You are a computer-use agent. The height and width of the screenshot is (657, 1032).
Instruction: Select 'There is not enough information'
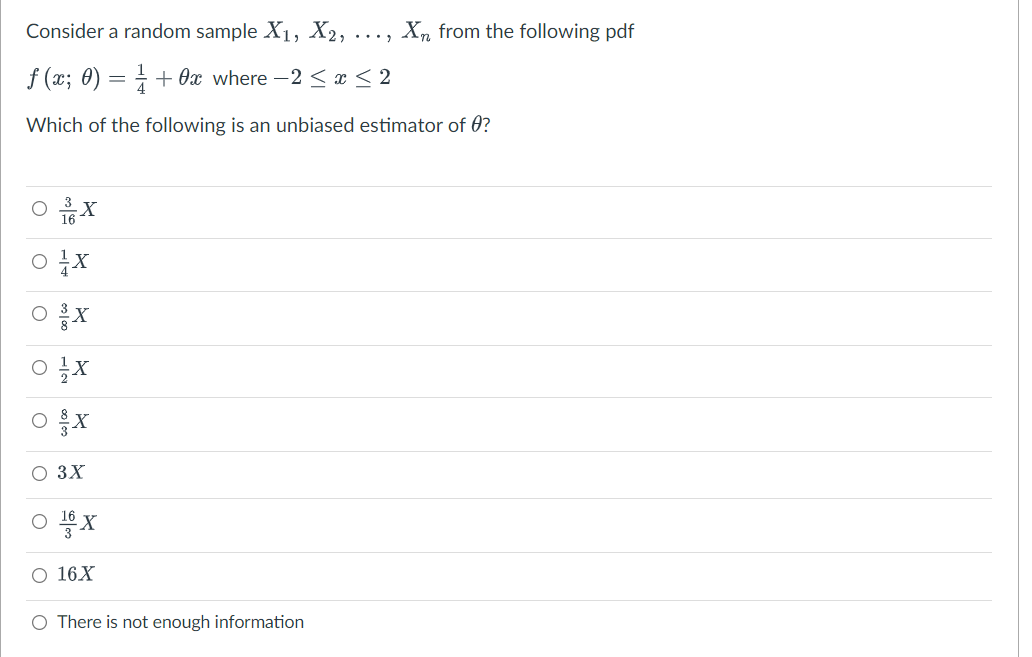tap(39, 621)
